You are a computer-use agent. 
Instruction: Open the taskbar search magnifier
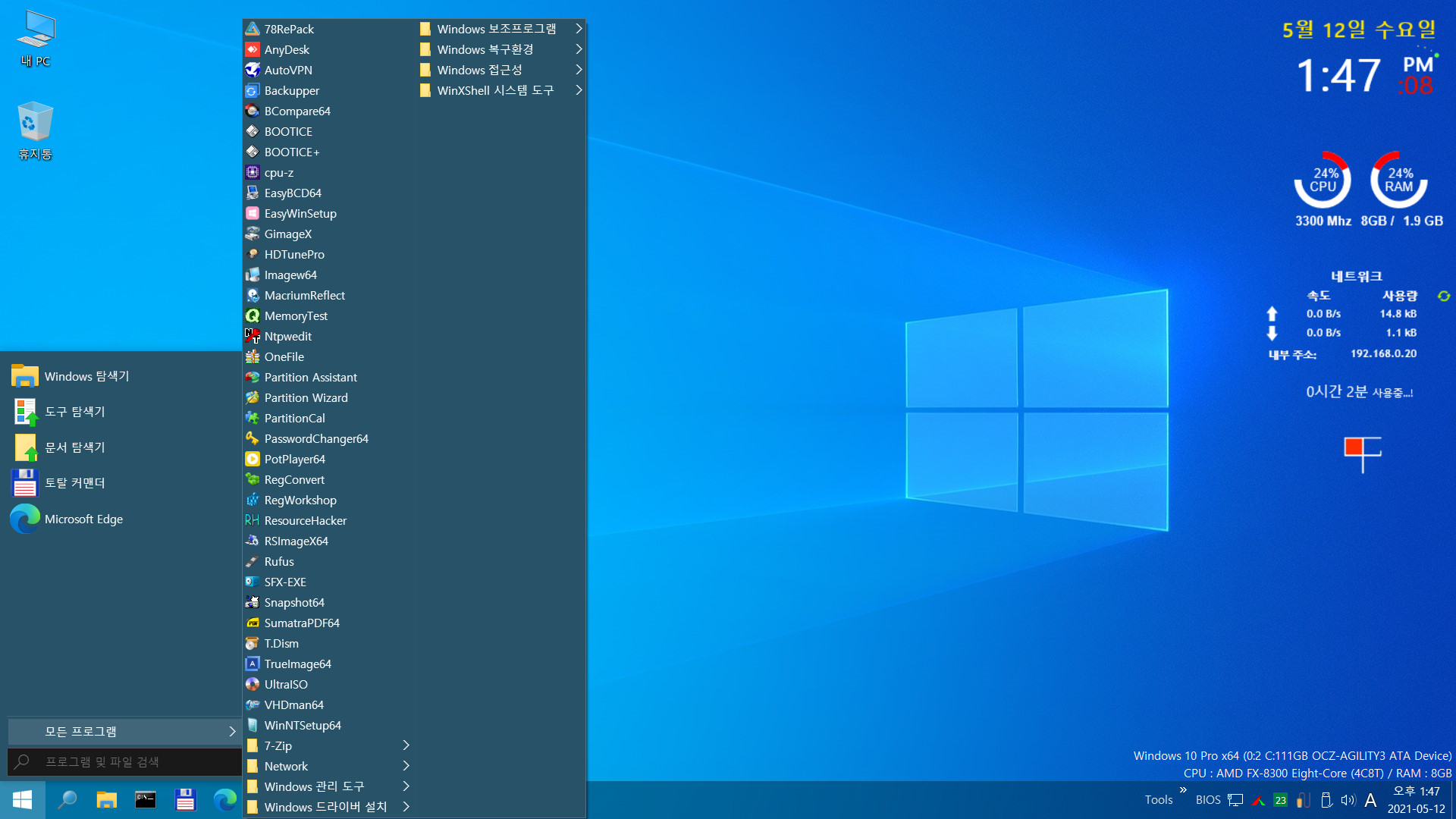(x=67, y=799)
